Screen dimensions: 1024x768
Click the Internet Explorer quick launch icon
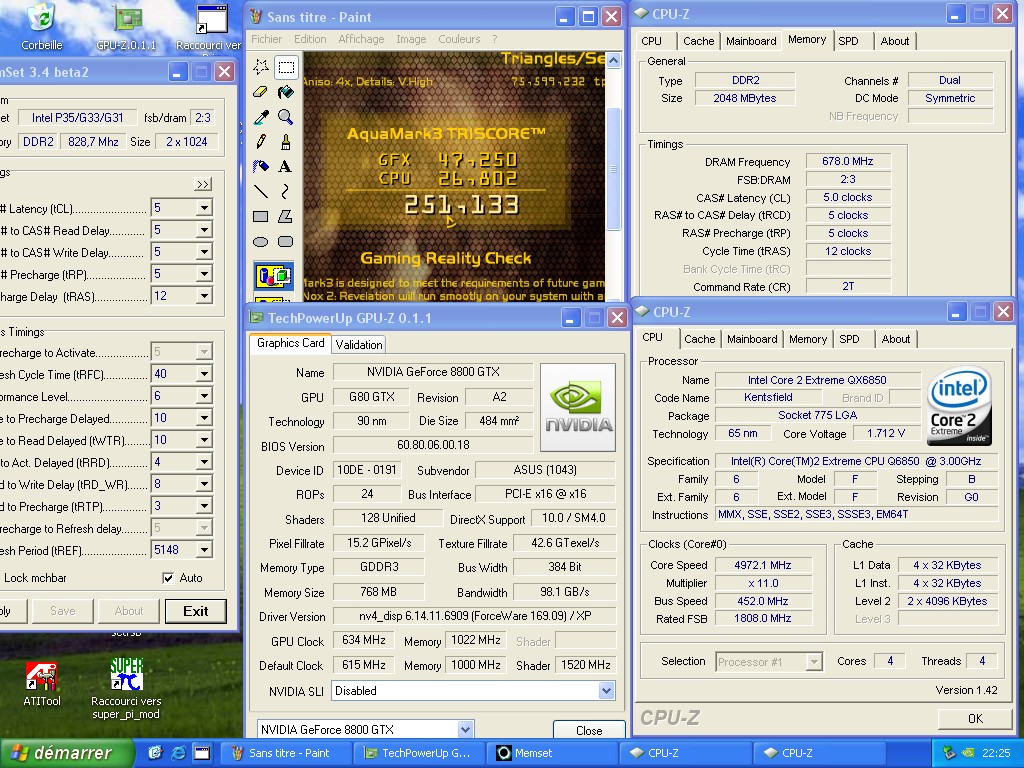click(178, 753)
